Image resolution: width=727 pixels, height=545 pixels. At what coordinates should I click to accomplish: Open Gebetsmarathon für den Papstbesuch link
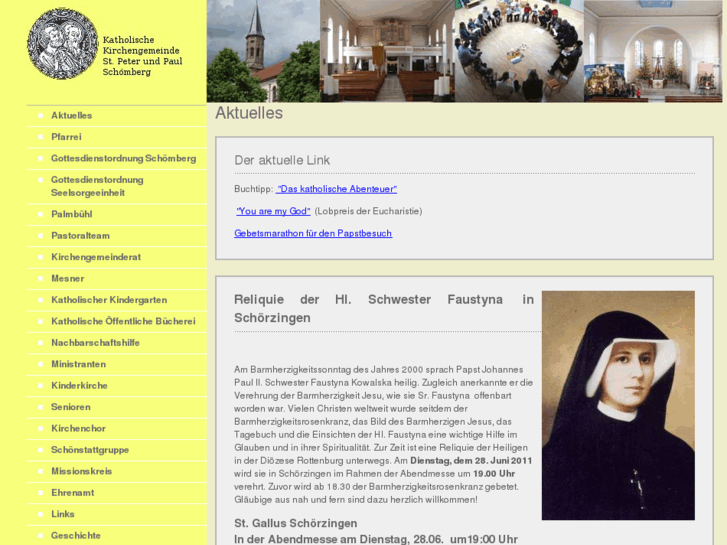pos(313,233)
